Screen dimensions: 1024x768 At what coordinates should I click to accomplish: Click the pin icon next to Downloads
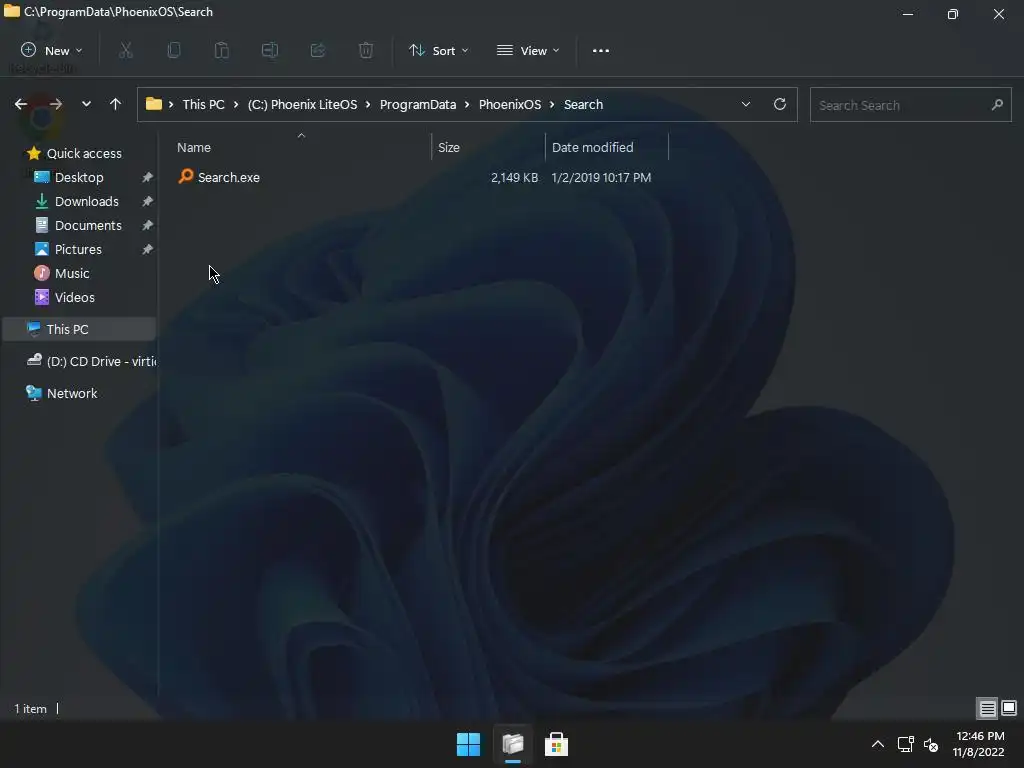click(x=148, y=201)
